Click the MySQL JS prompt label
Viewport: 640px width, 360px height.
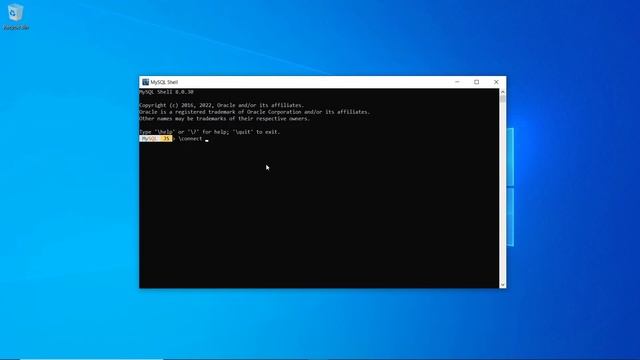156,139
